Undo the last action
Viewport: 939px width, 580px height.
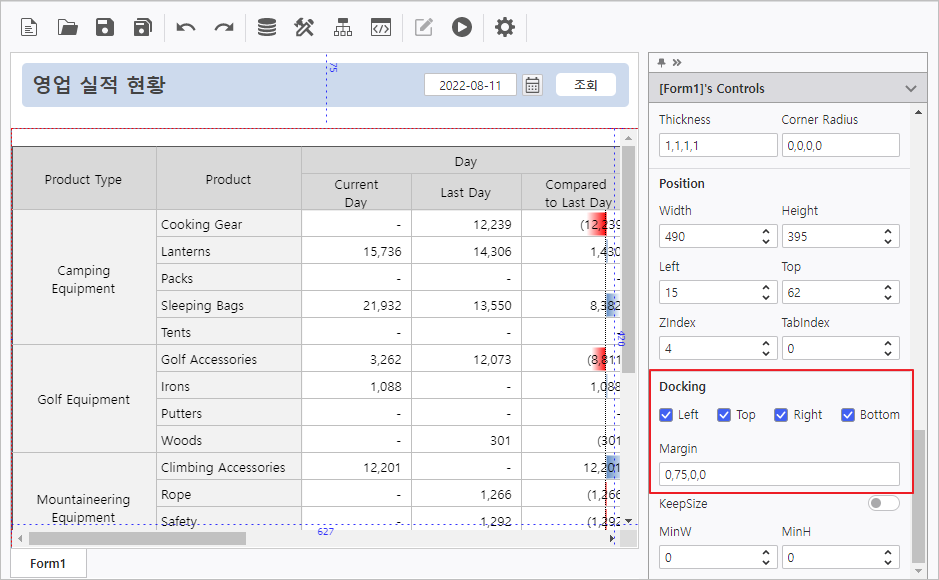[186, 28]
